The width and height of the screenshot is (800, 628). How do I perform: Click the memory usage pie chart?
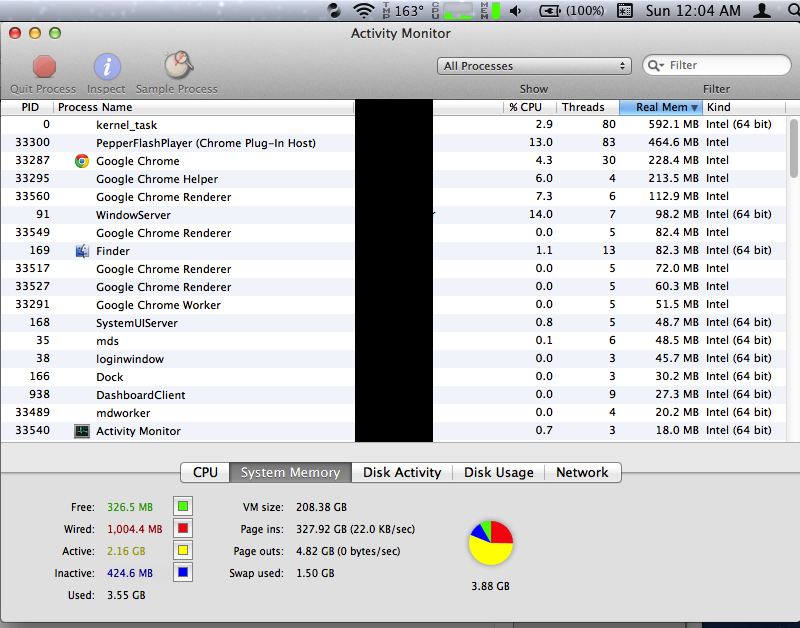pyautogui.click(x=491, y=543)
